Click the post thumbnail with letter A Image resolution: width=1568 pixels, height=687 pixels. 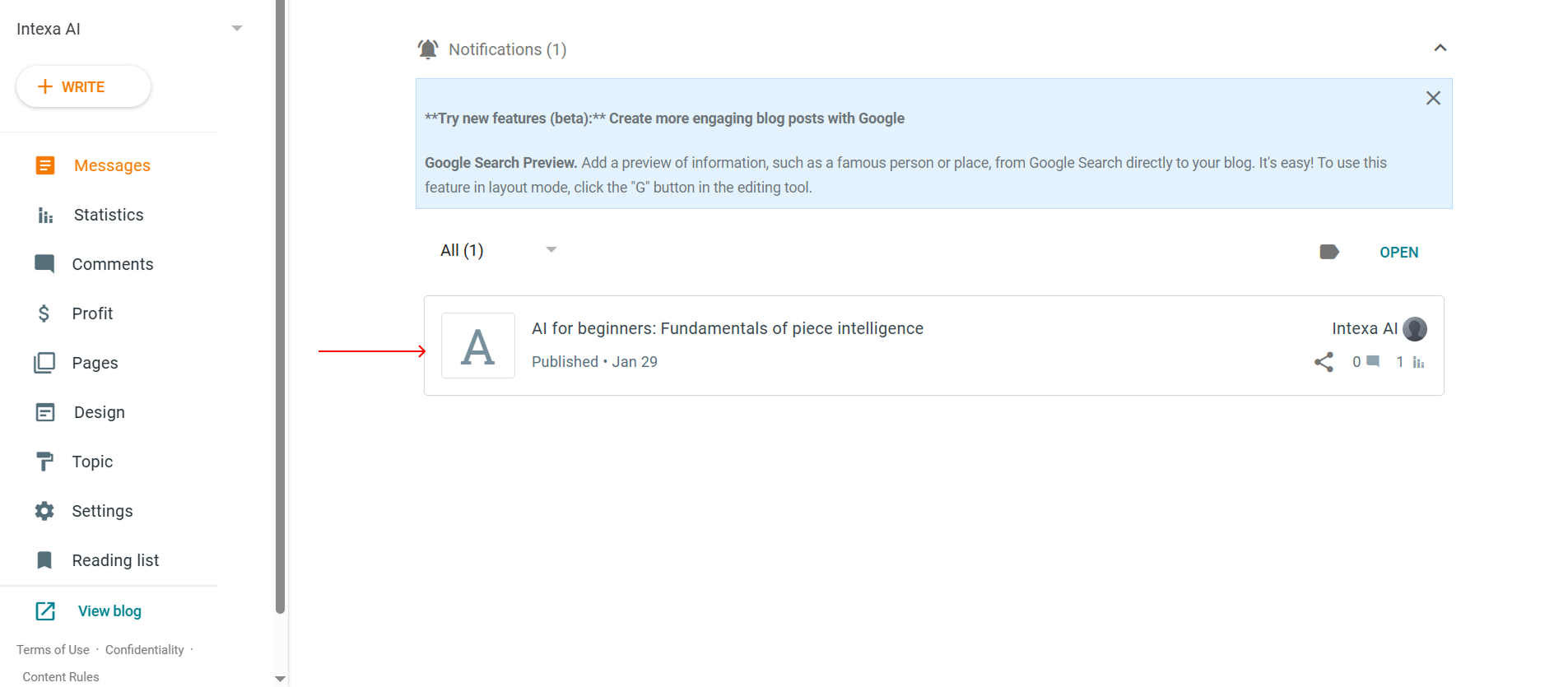478,346
